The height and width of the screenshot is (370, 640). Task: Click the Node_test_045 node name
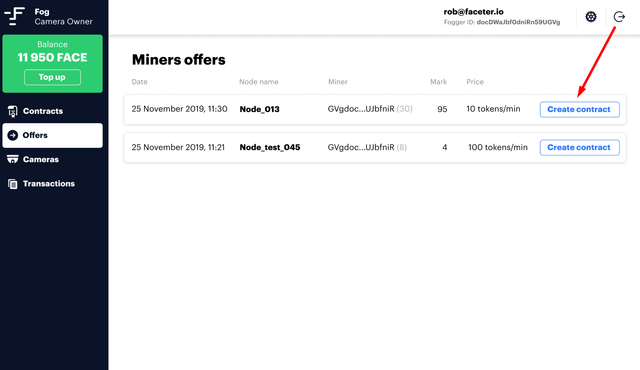[x=270, y=147]
